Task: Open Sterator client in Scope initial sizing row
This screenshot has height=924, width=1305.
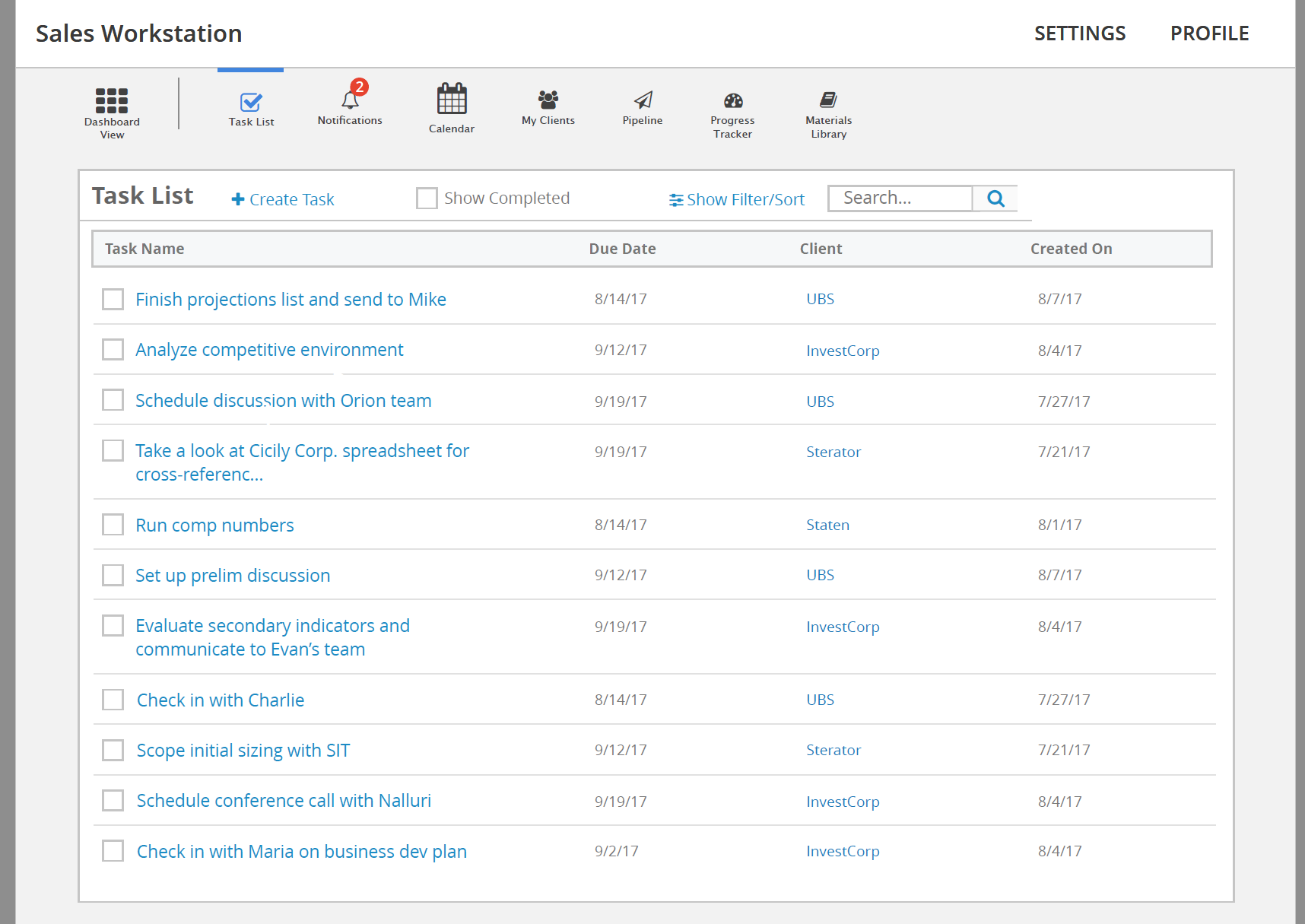Action: pos(833,750)
